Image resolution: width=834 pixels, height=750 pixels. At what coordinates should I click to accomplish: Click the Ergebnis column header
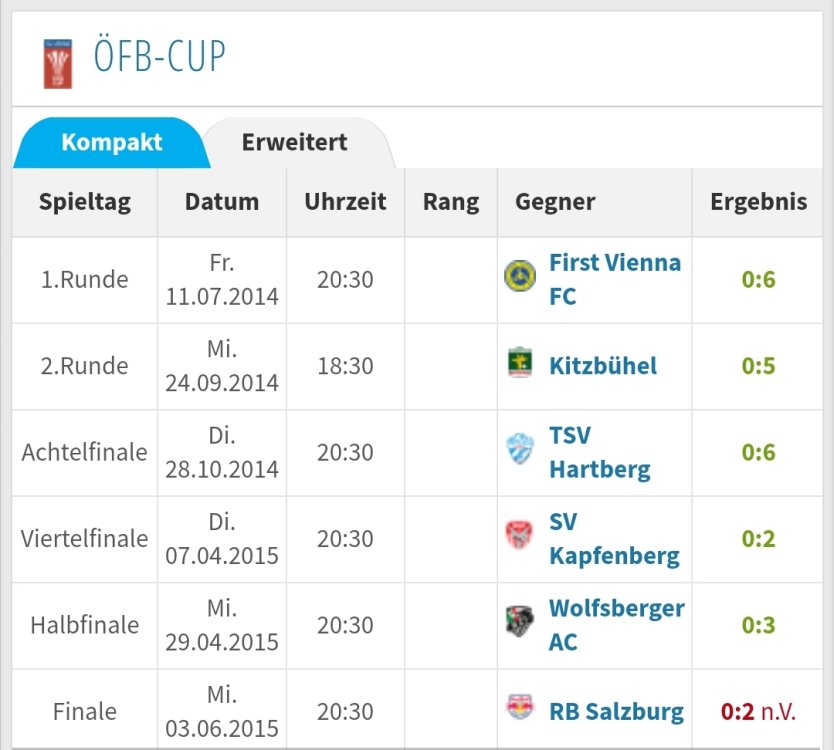click(x=758, y=202)
